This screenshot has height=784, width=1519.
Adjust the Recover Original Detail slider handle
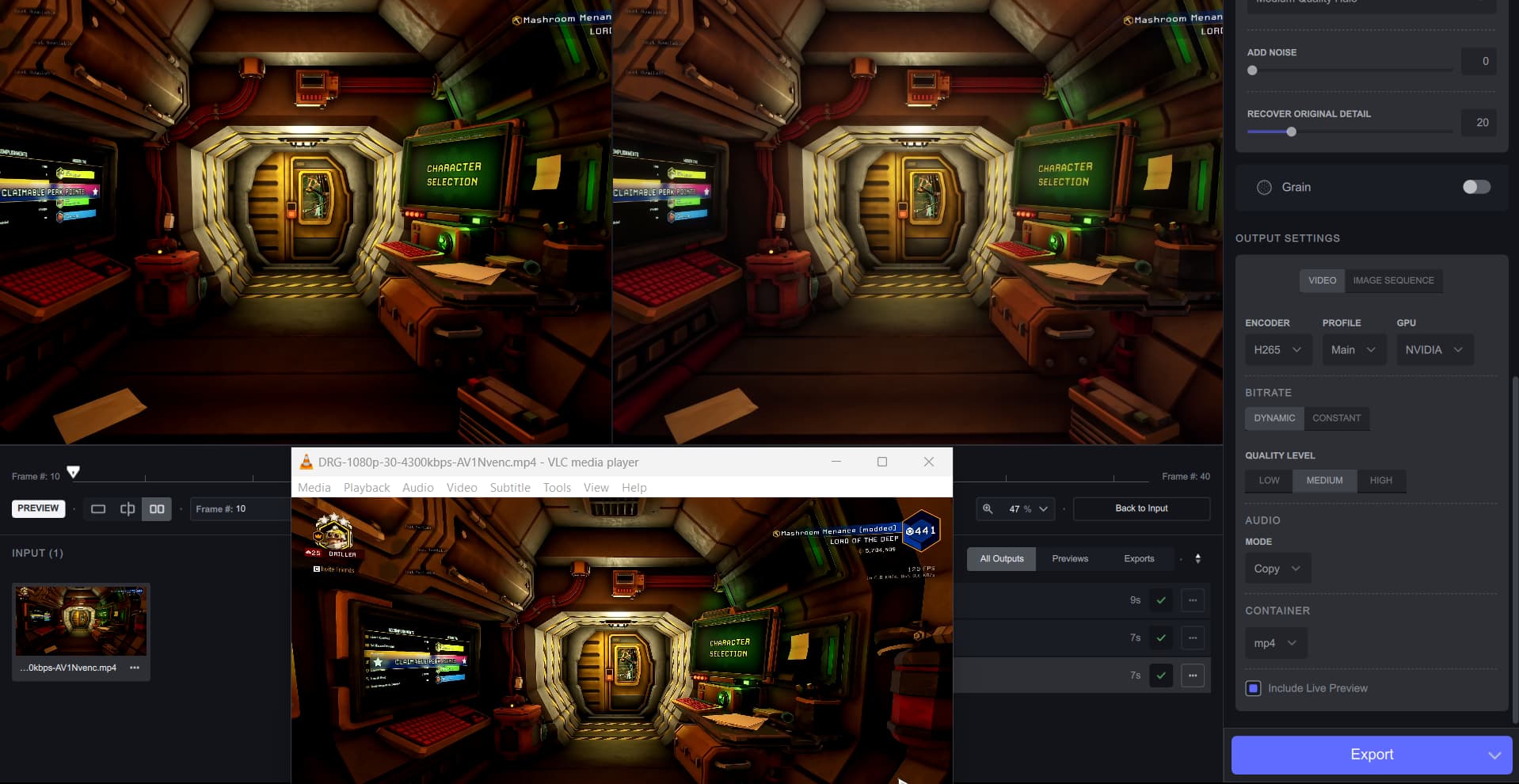click(x=1291, y=132)
